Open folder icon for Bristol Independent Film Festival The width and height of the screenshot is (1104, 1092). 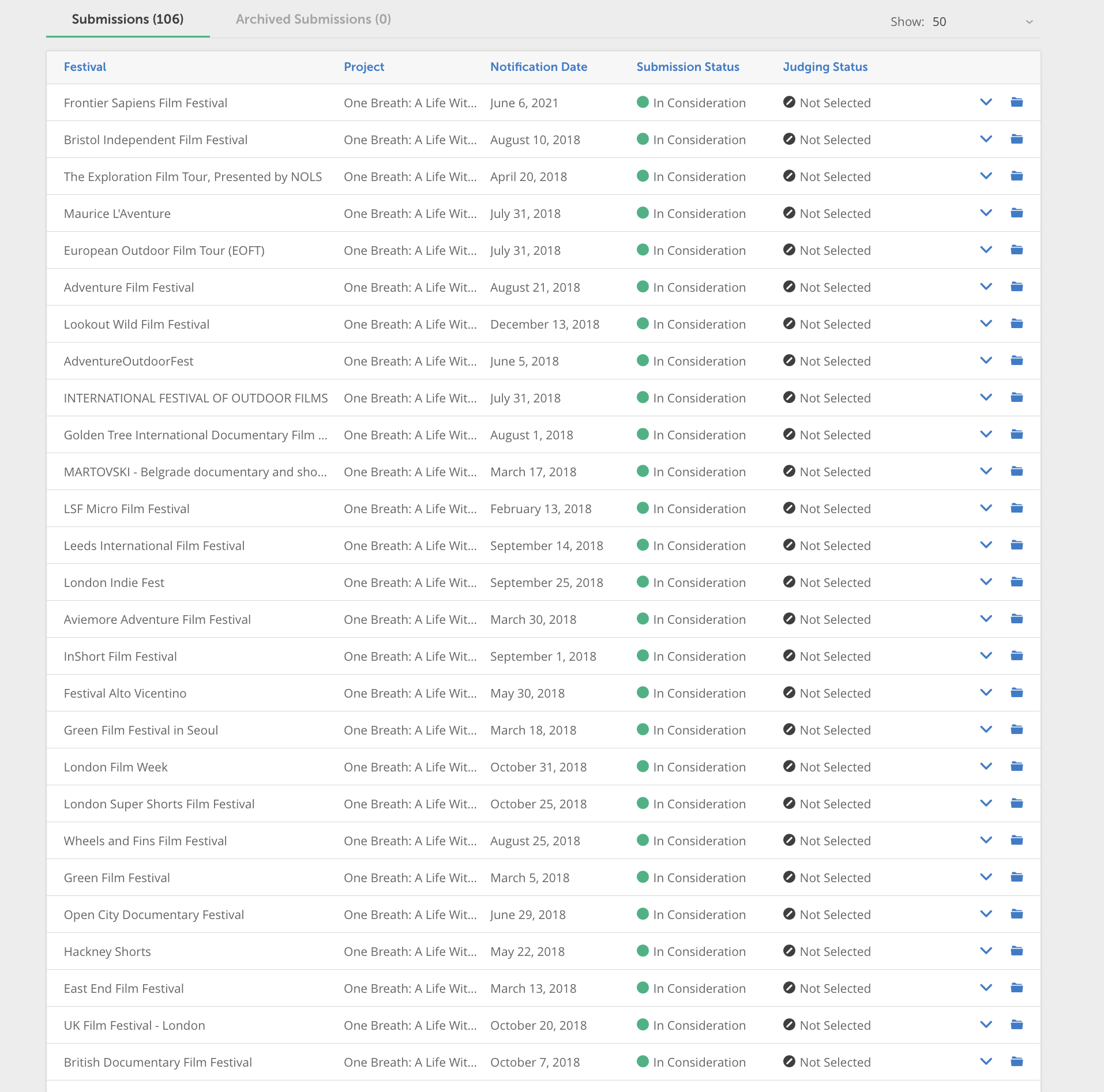(1017, 139)
